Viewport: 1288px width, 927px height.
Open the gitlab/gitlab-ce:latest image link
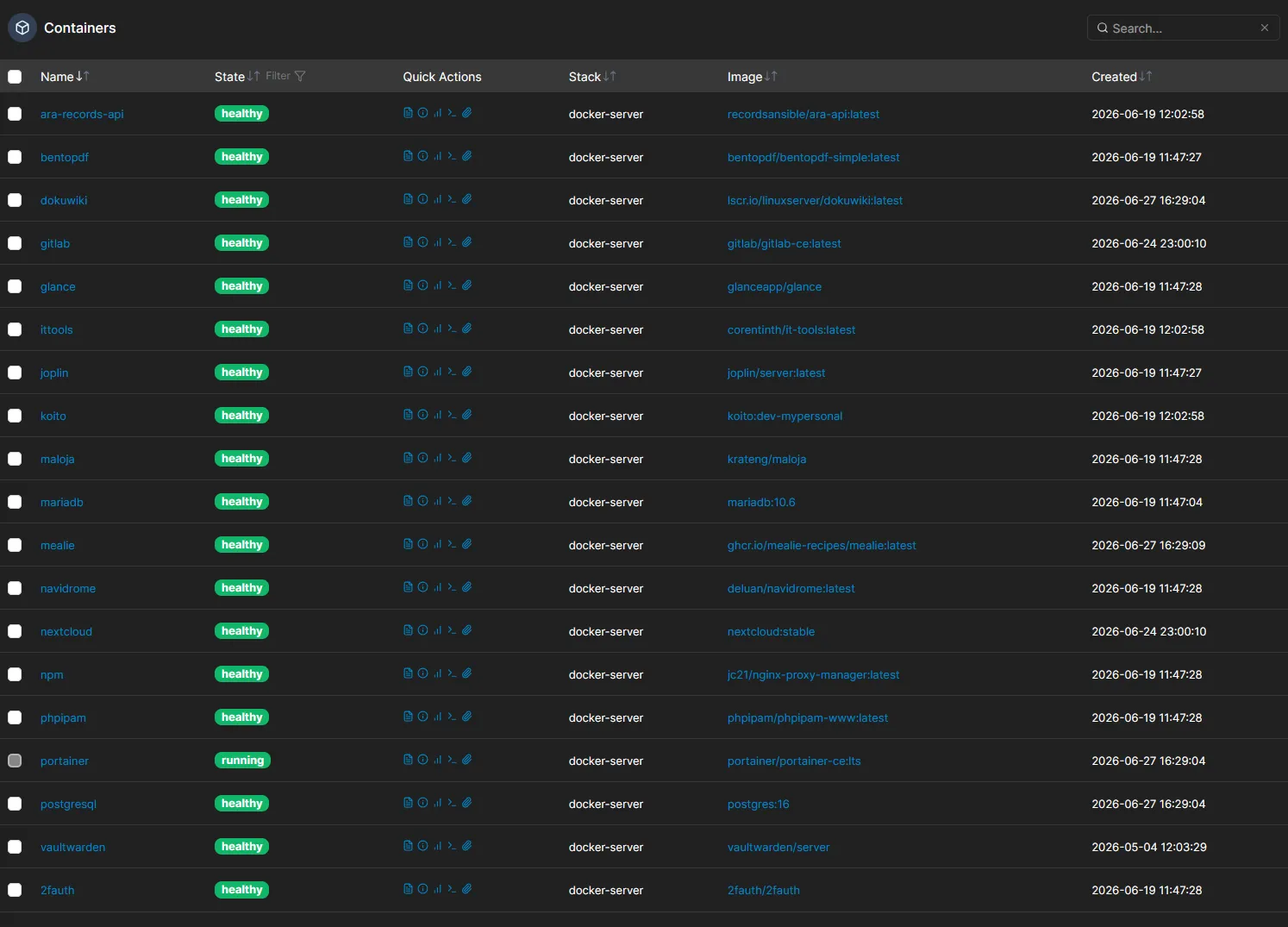click(784, 243)
